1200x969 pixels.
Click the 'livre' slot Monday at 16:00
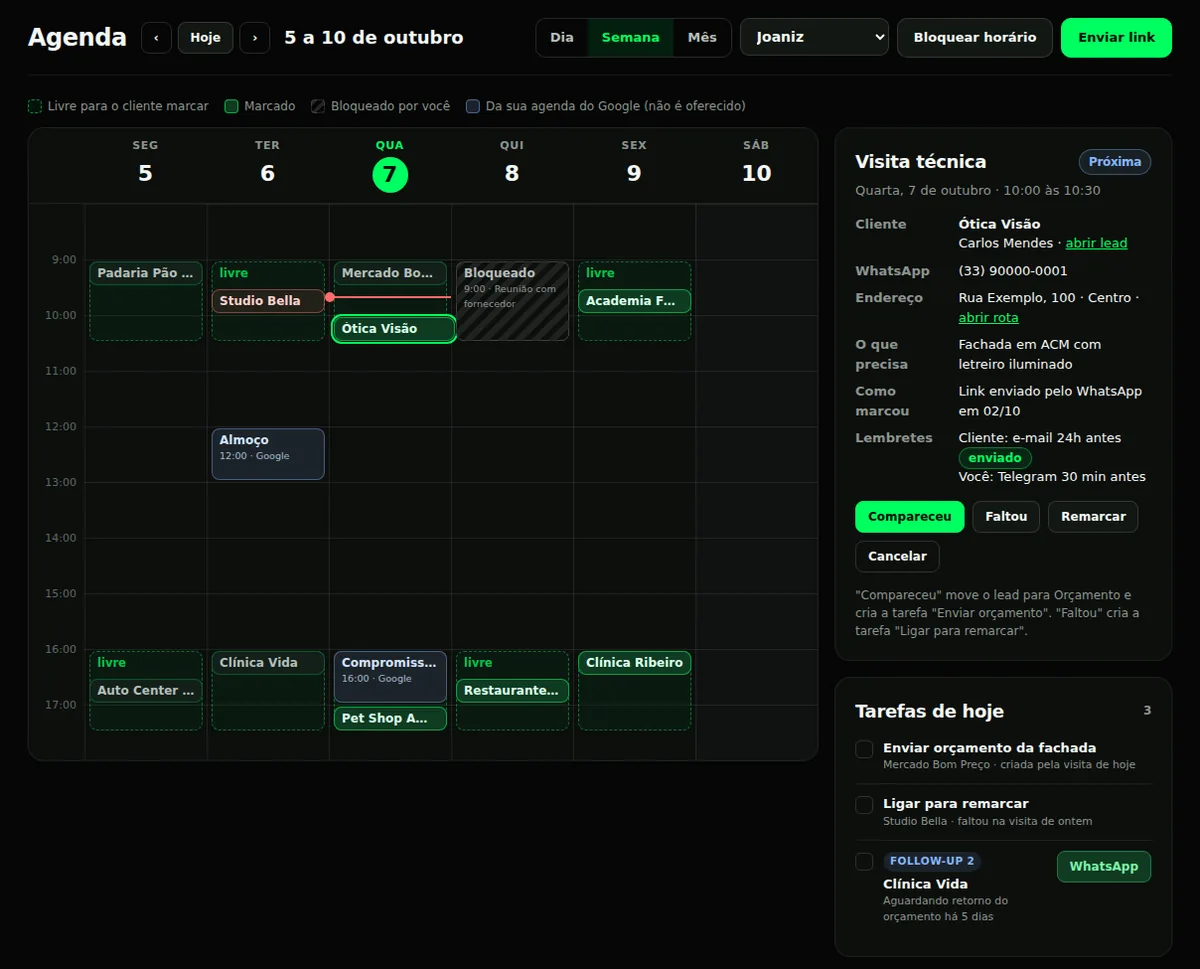(x=111, y=663)
